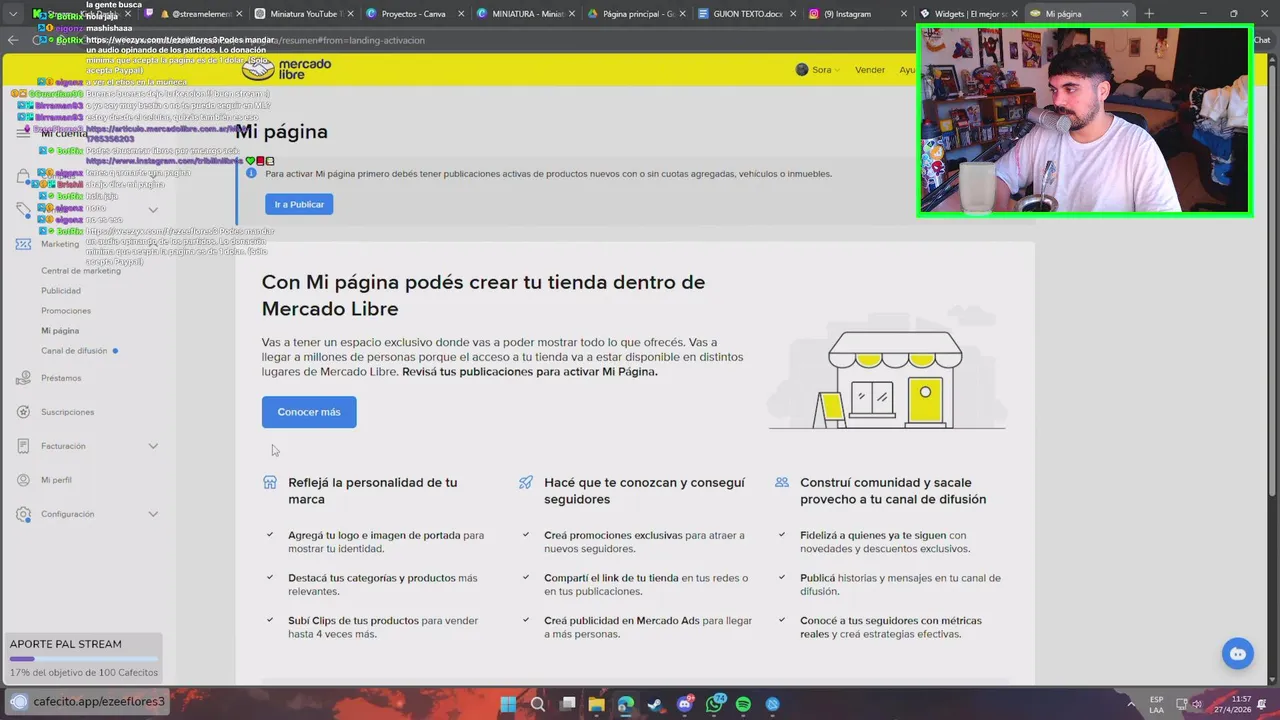Click the ESP LAA language indicator
Viewport: 1280px width, 720px height.
[1157, 704]
